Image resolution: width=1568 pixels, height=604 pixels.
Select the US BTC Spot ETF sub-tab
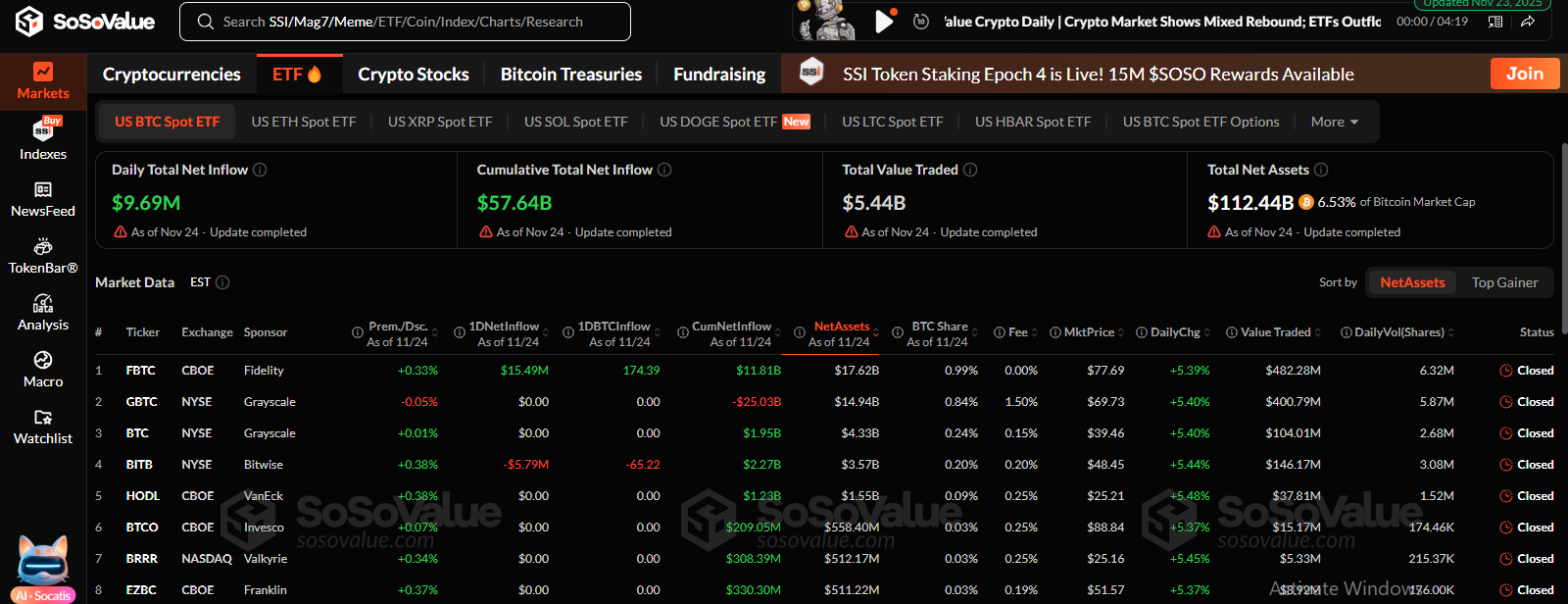click(168, 122)
